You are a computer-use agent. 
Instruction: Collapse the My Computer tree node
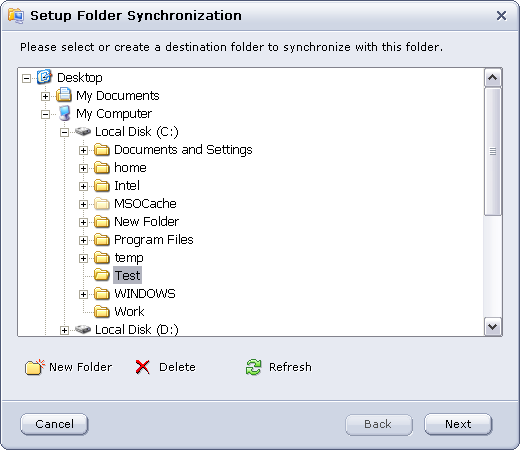[45, 114]
